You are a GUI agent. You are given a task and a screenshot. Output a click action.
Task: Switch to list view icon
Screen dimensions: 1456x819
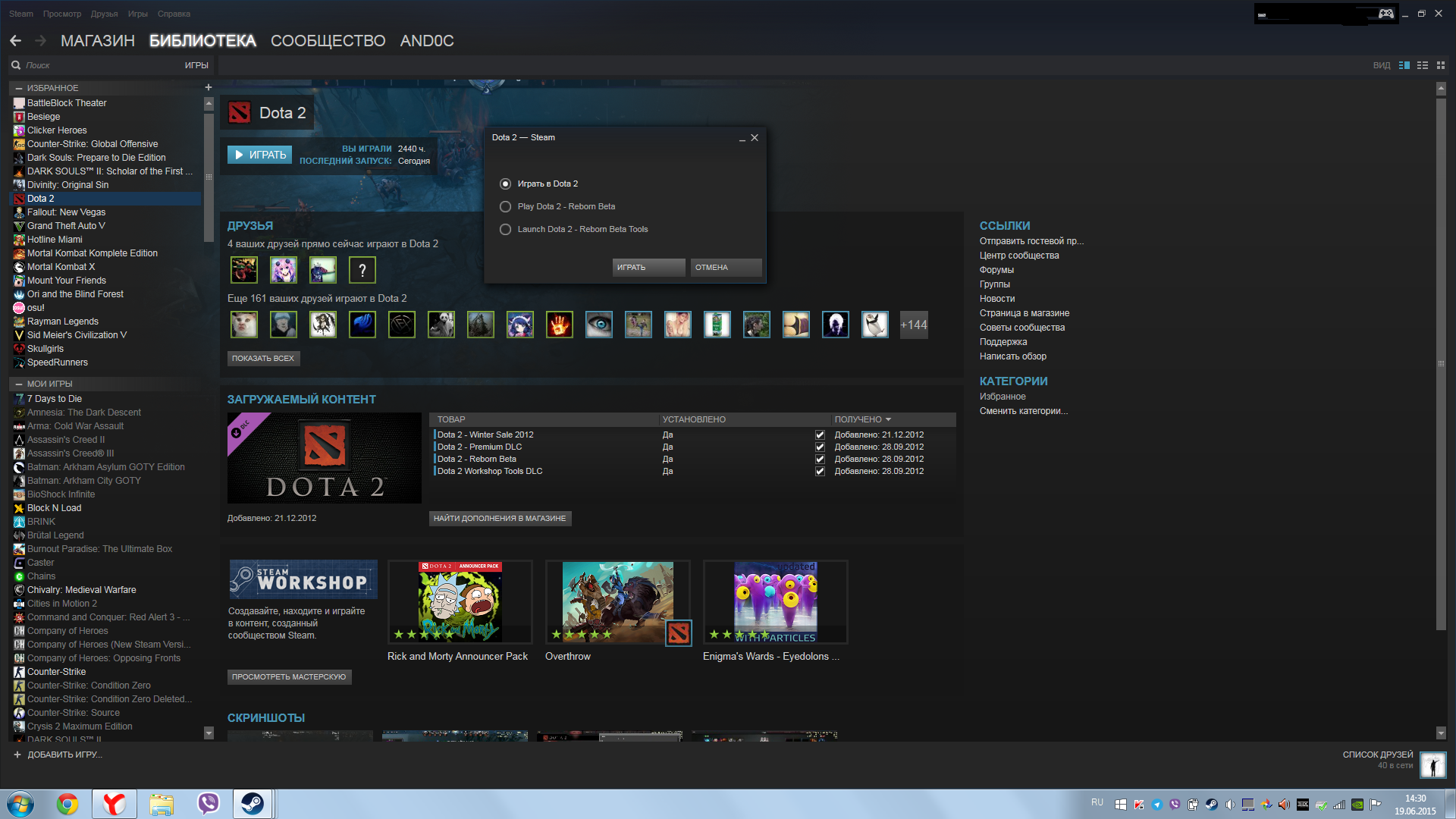tap(1423, 66)
